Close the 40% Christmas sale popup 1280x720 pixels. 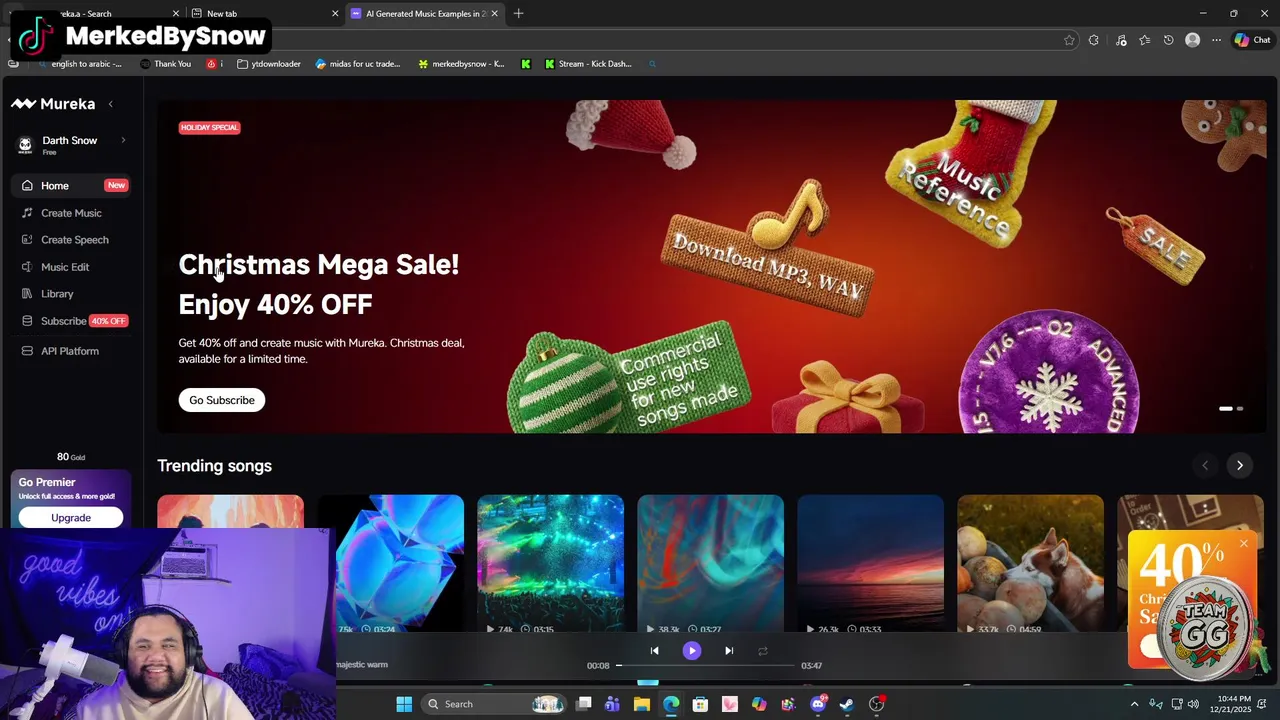tap(1243, 544)
